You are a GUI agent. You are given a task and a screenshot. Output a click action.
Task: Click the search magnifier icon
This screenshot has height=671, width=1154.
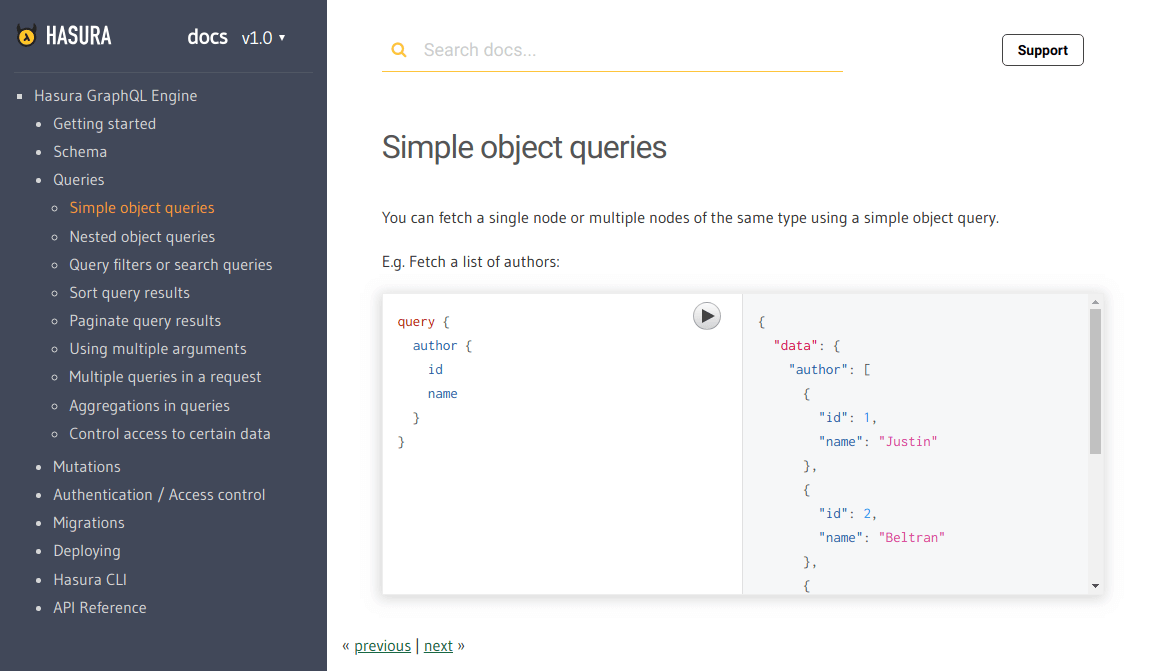(x=399, y=50)
